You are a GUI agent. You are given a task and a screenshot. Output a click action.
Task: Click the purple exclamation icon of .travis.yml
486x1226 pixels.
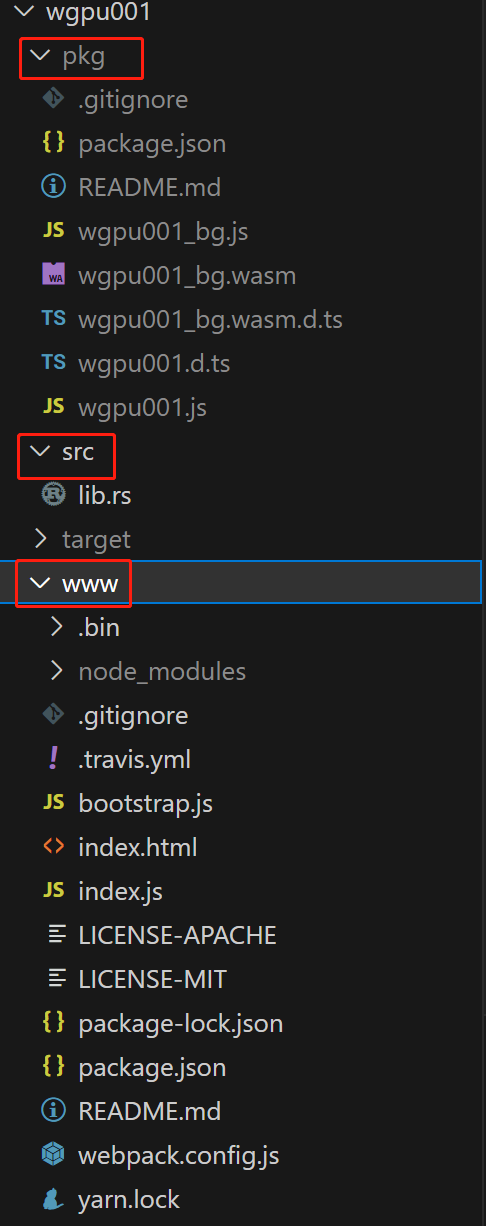[x=53, y=759]
